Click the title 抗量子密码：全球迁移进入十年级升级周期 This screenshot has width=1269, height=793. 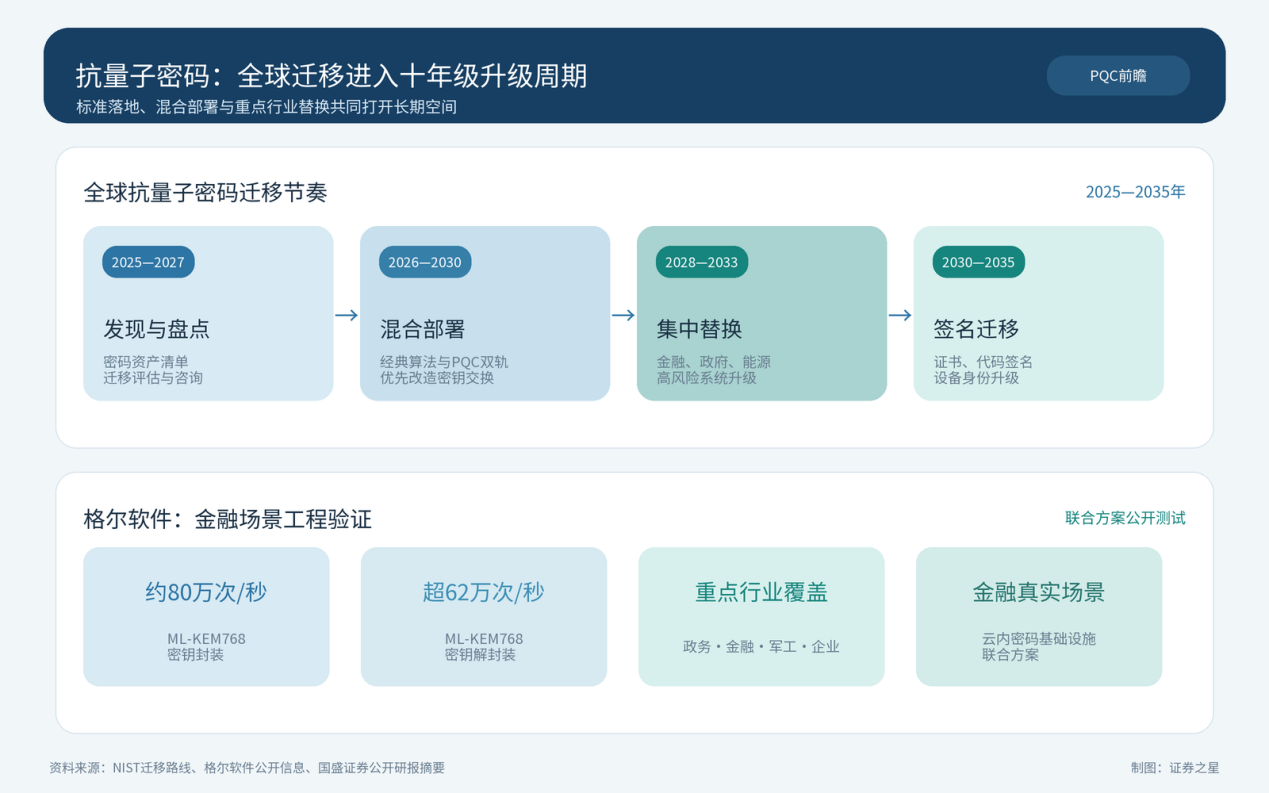(332, 76)
